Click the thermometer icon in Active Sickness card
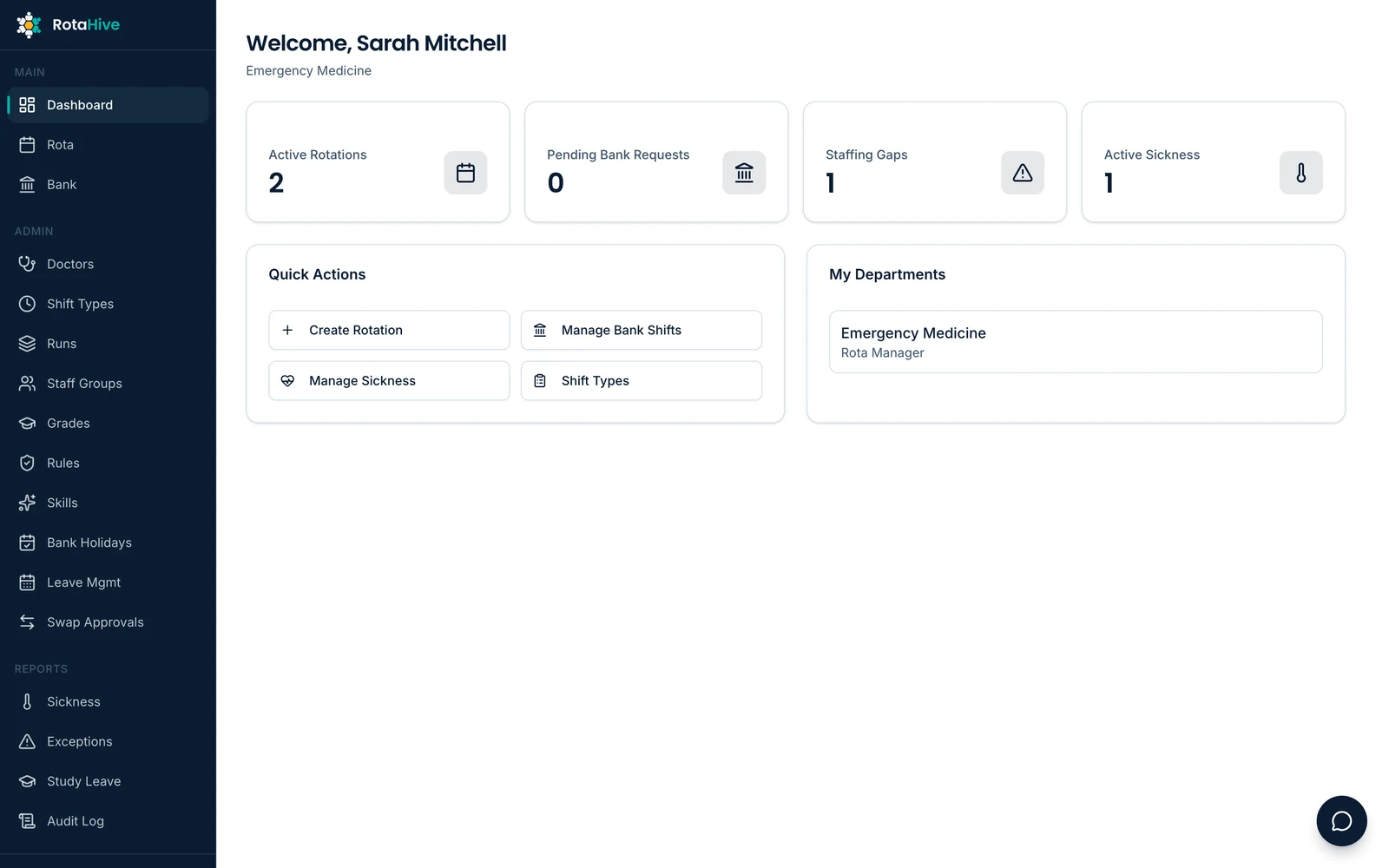 pos(1301,173)
